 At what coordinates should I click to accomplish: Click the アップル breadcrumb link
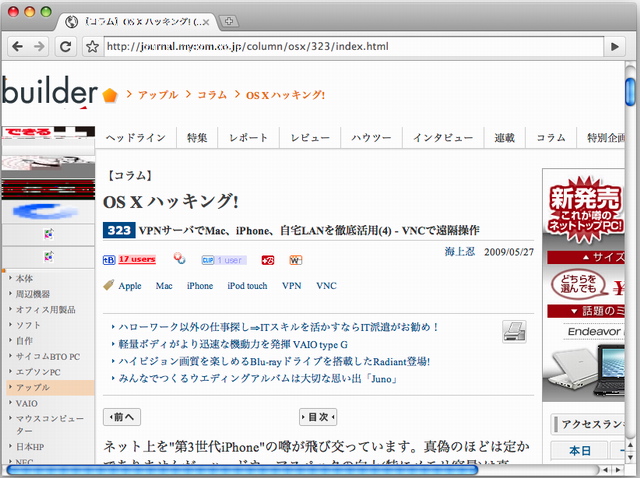tap(158, 95)
